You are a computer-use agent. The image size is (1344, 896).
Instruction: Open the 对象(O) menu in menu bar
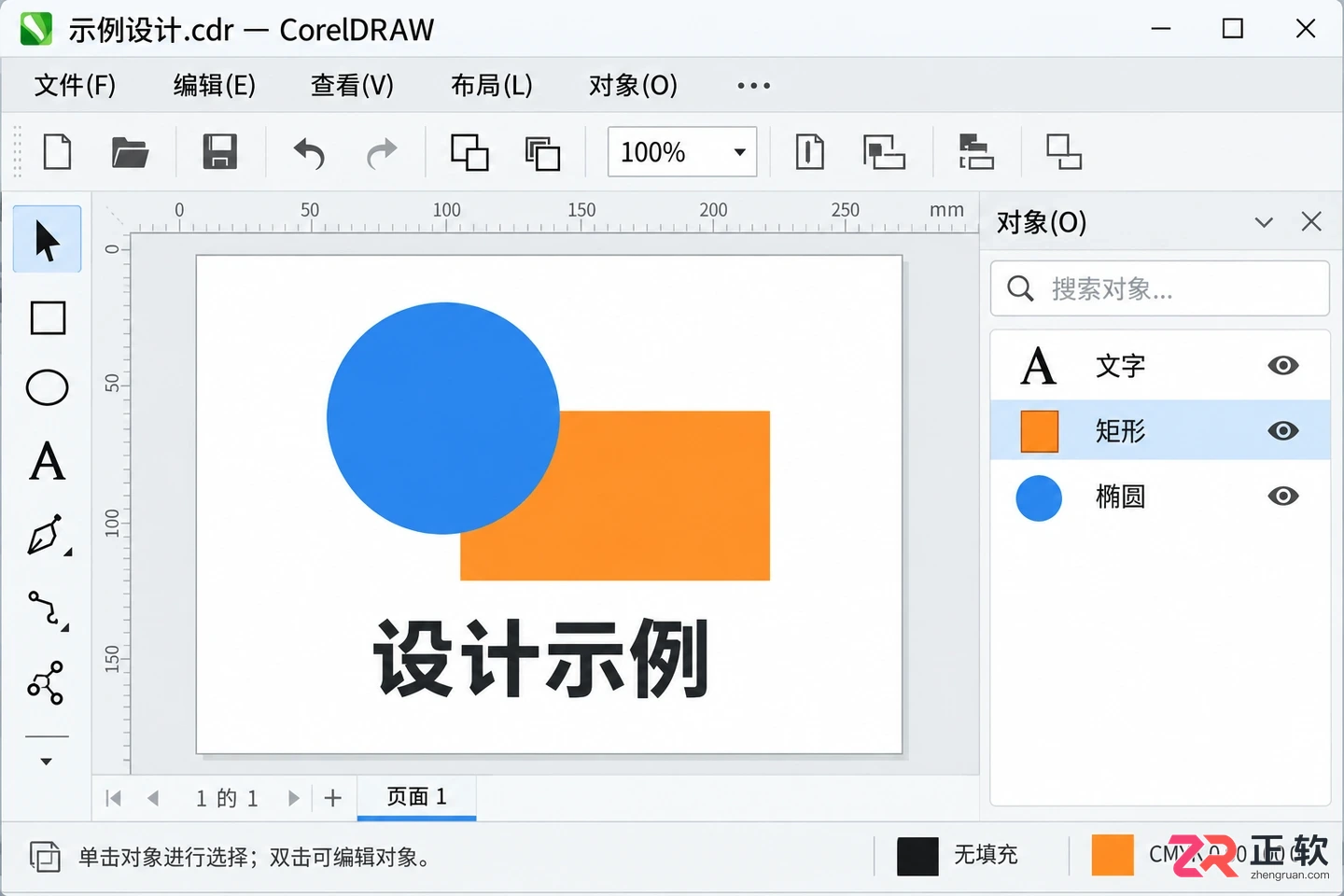pos(633,86)
